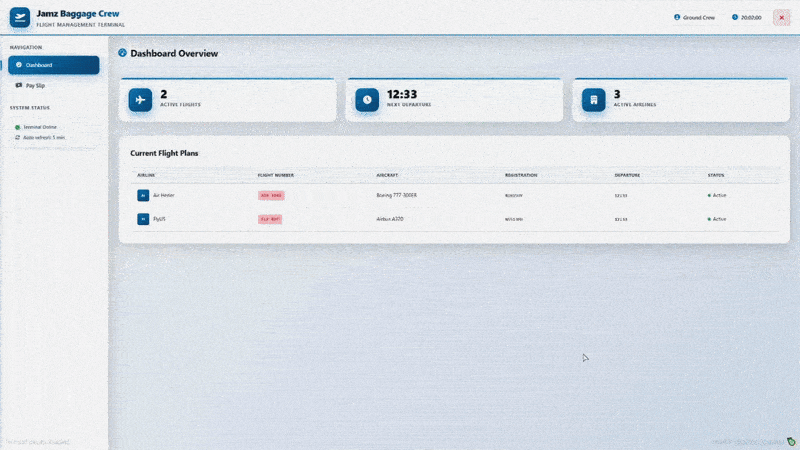This screenshot has height=450, width=800.
Task: Click the airplane icon on Active Flights card
Action: tap(141, 100)
